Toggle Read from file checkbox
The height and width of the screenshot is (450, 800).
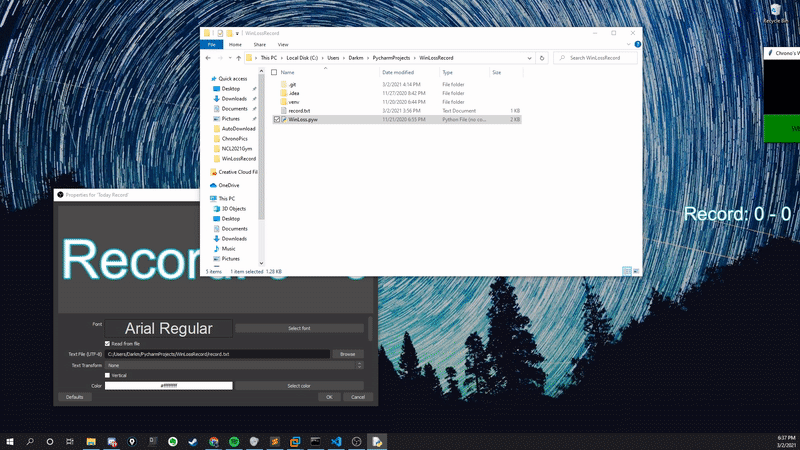[107, 344]
